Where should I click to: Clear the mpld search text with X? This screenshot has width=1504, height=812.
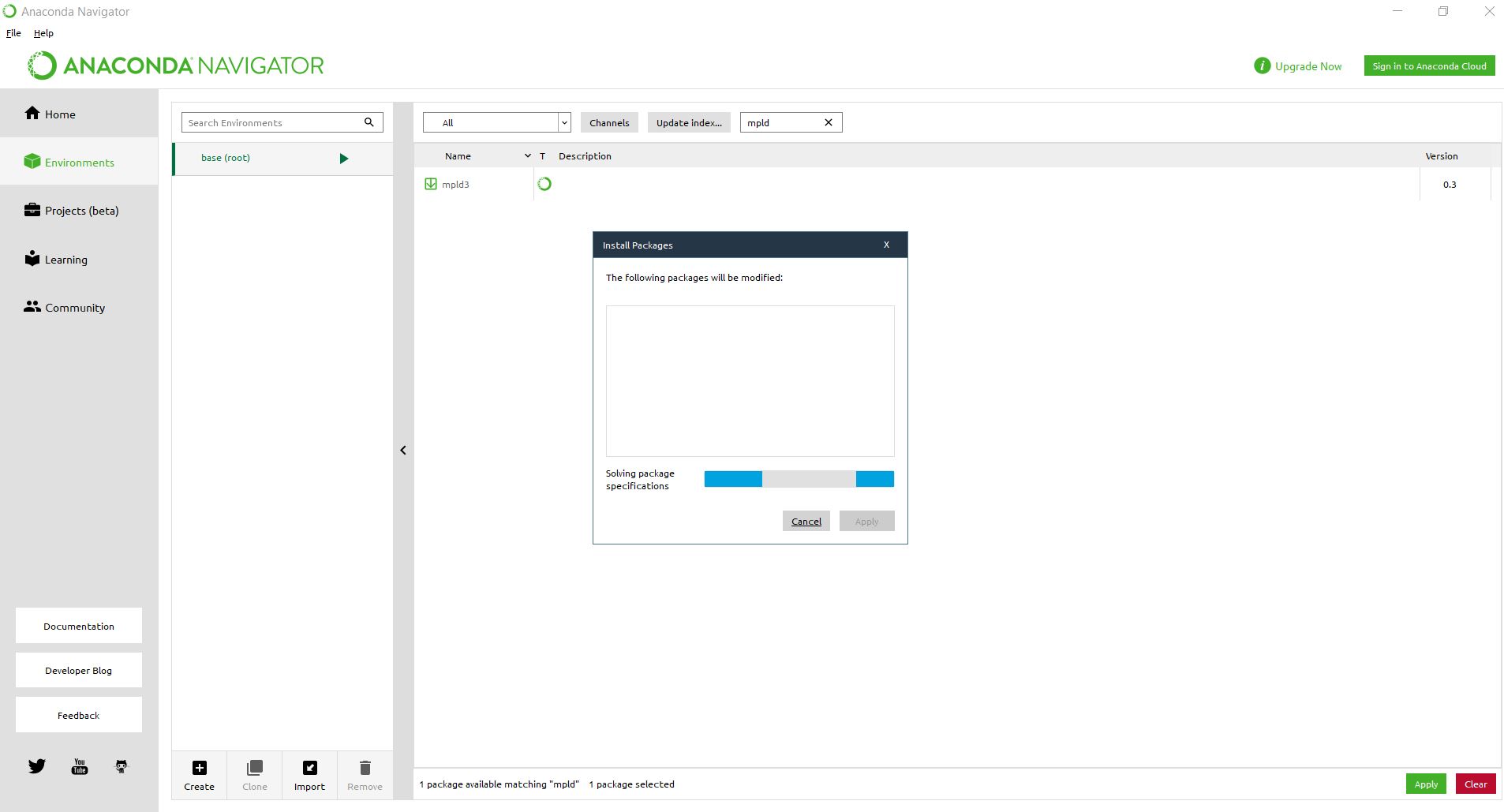(x=829, y=122)
